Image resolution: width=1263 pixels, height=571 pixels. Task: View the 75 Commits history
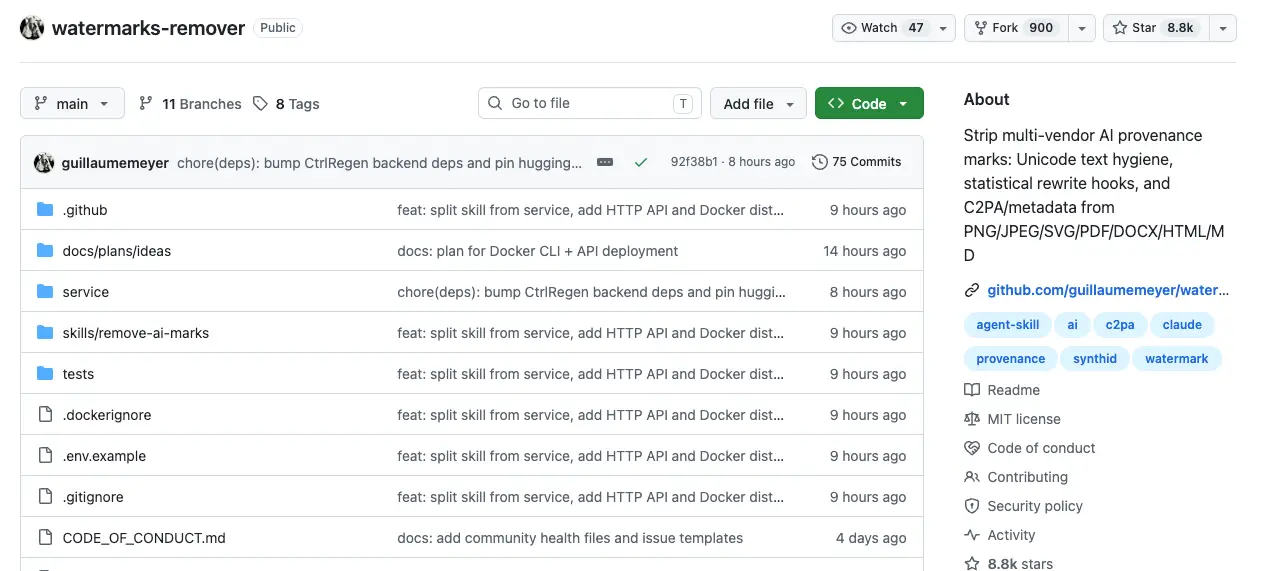click(857, 162)
